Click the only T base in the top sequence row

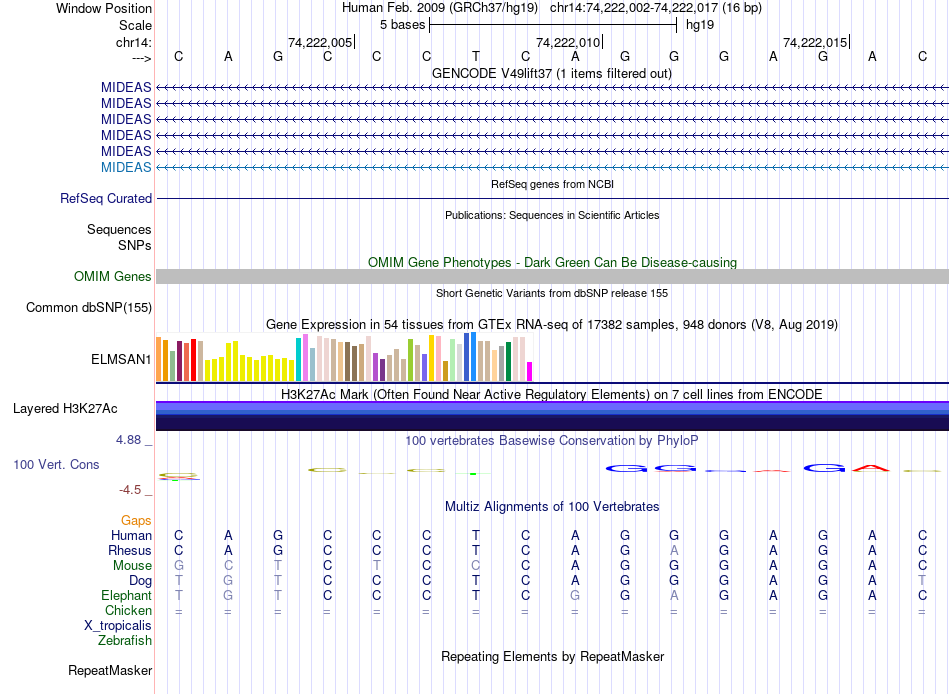click(x=476, y=56)
